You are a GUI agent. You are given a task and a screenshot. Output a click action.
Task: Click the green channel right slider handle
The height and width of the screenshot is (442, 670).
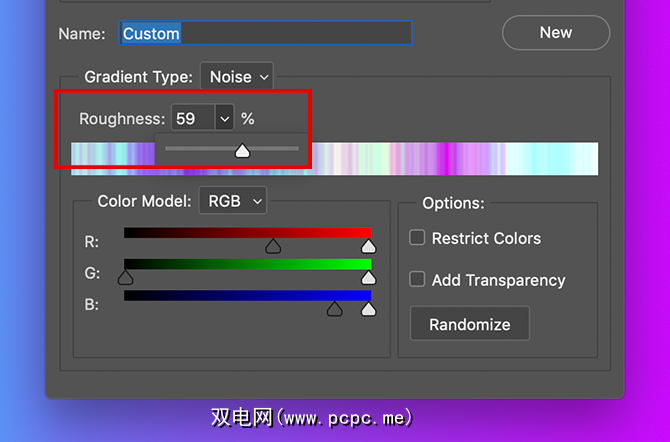coord(368,278)
